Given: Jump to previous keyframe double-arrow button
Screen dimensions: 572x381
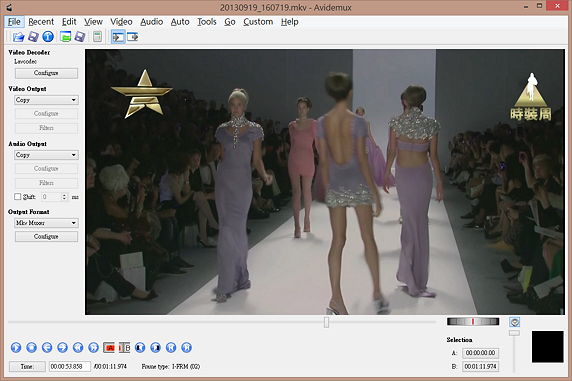Looking at the screenshot, I should (x=78, y=347).
